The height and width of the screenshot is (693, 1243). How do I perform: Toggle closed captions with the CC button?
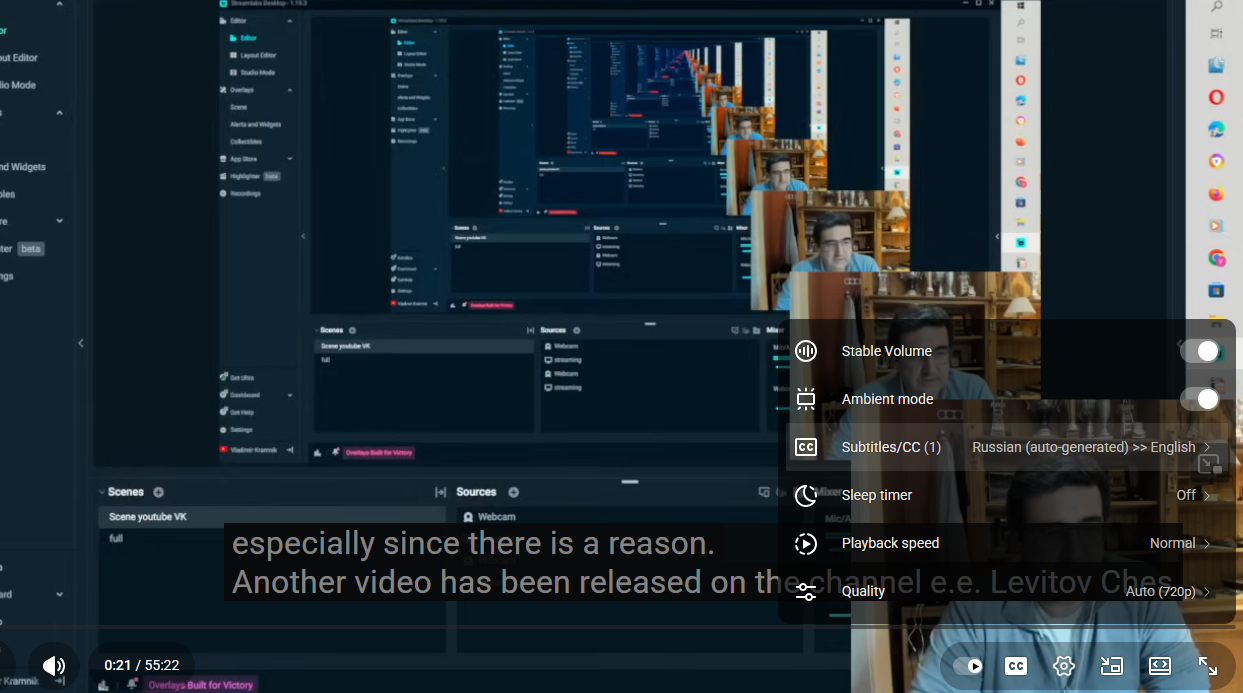pos(1016,666)
